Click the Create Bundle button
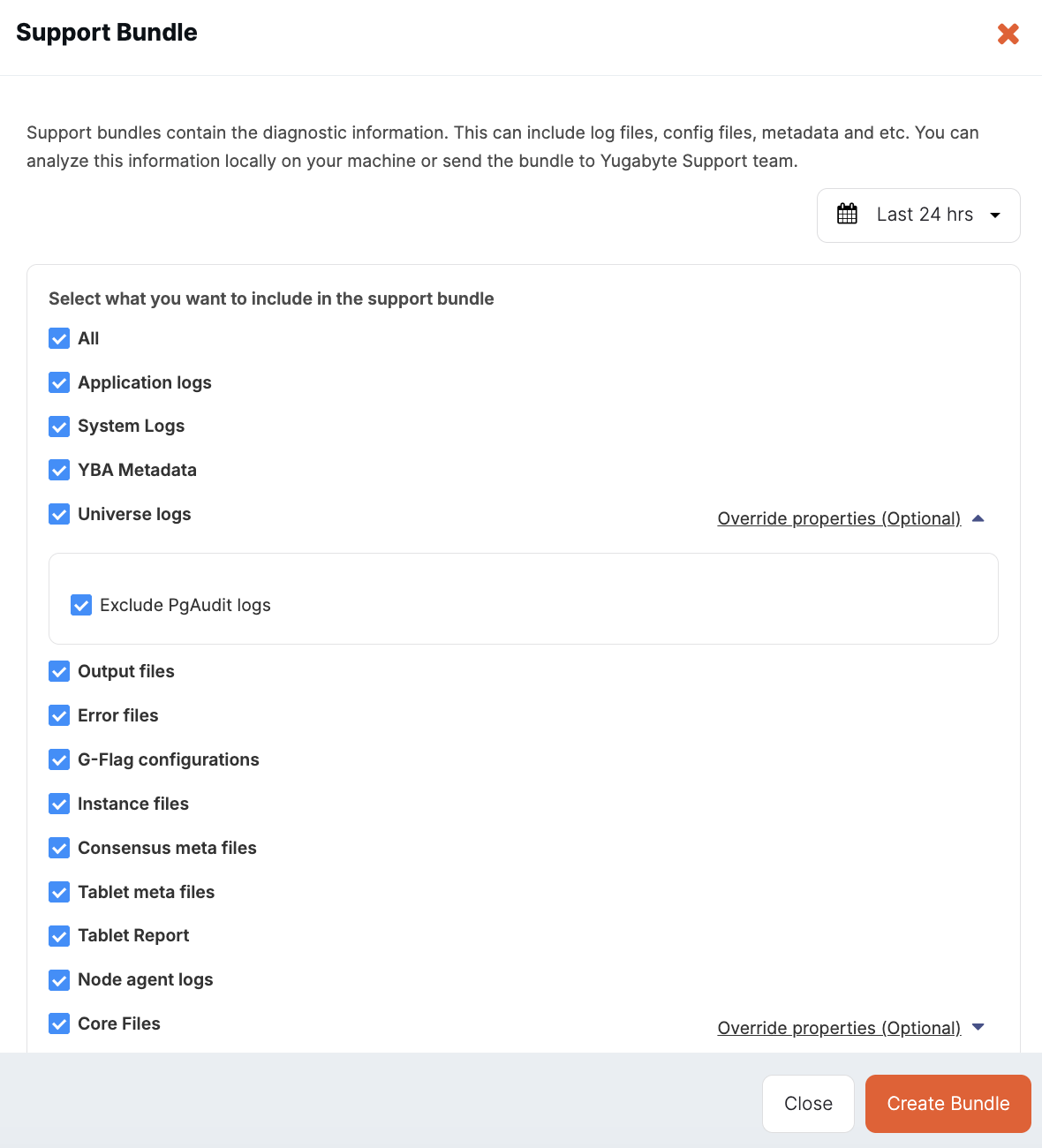Image resolution: width=1042 pixels, height=1148 pixels. coord(948,1103)
